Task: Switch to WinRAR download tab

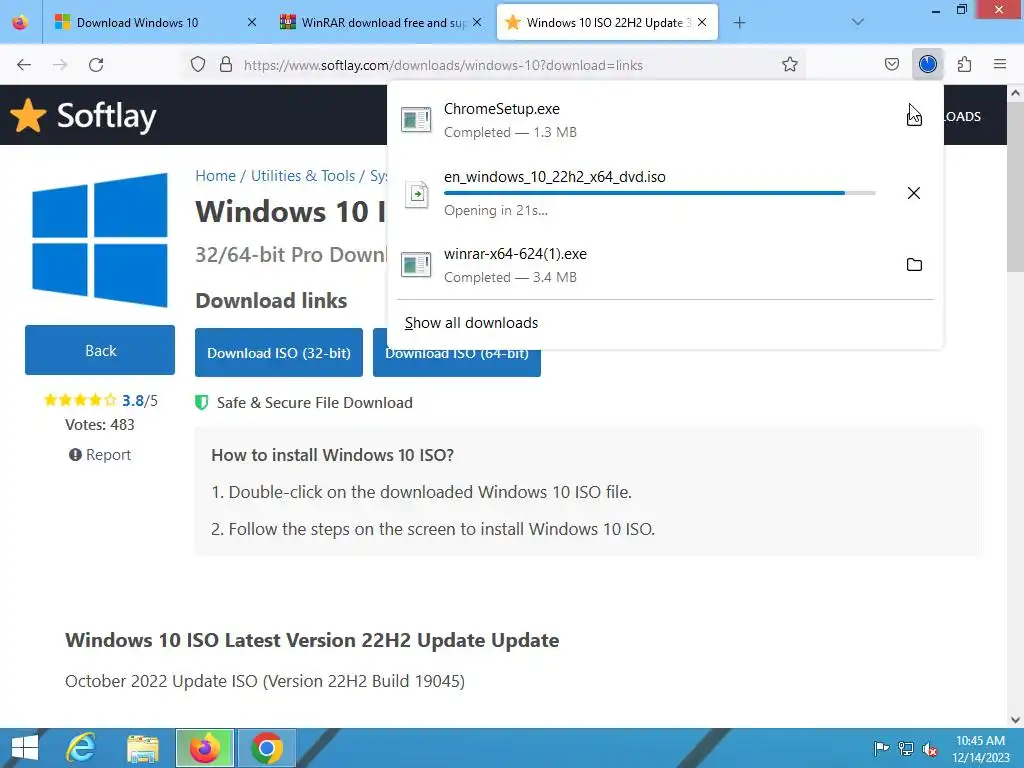Action: [x=381, y=23]
